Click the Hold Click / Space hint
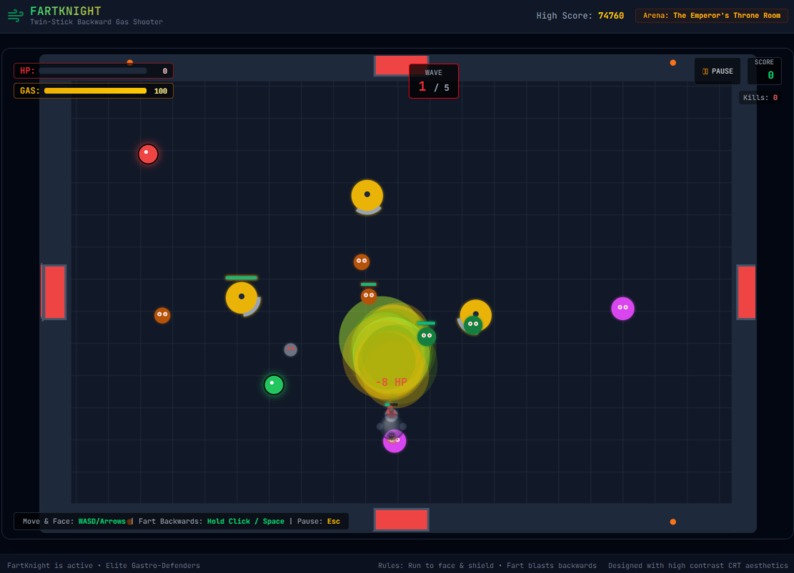This screenshot has height=573, width=794. point(246,521)
